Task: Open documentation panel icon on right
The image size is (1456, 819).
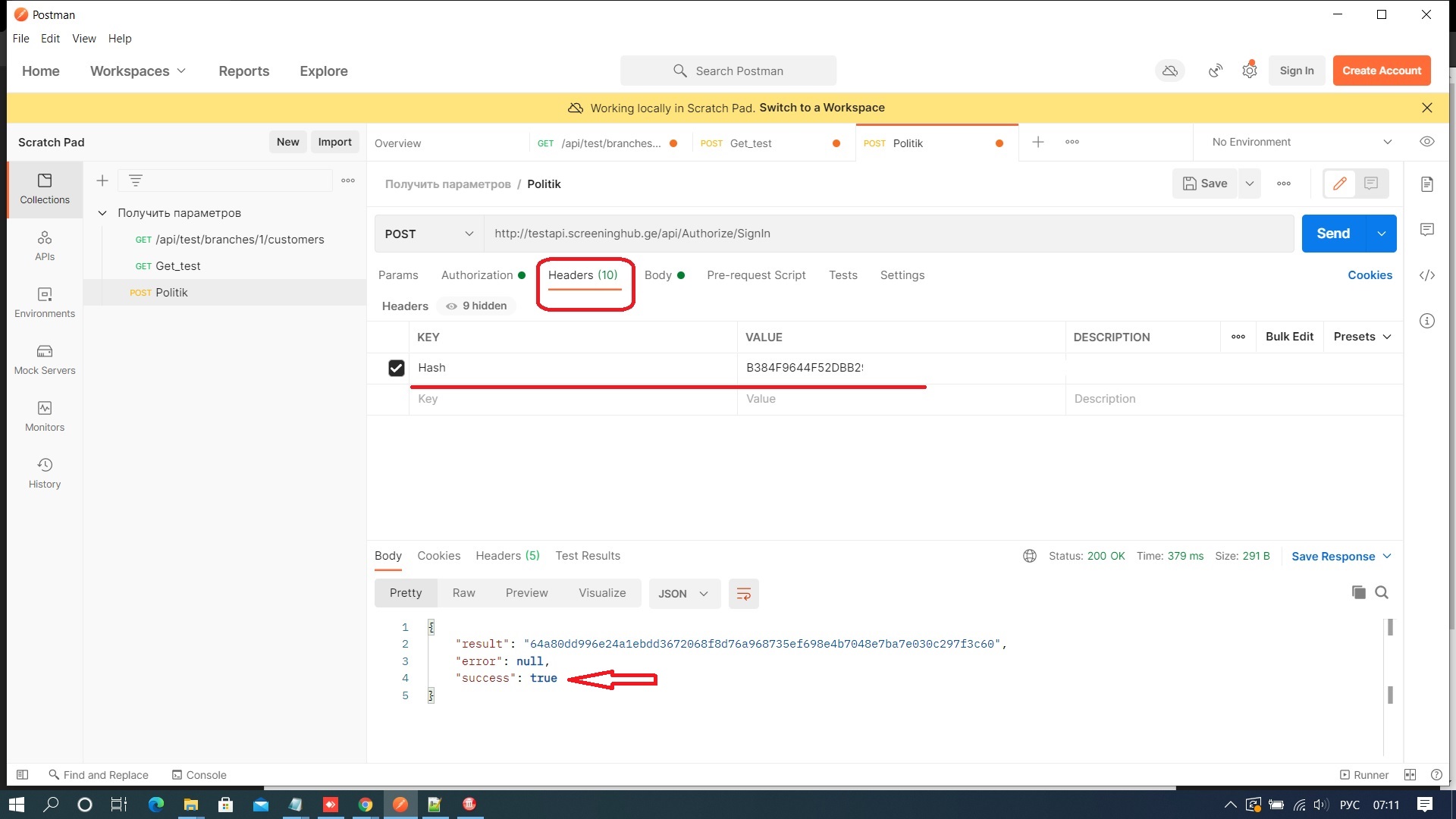Action: pos(1427,184)
